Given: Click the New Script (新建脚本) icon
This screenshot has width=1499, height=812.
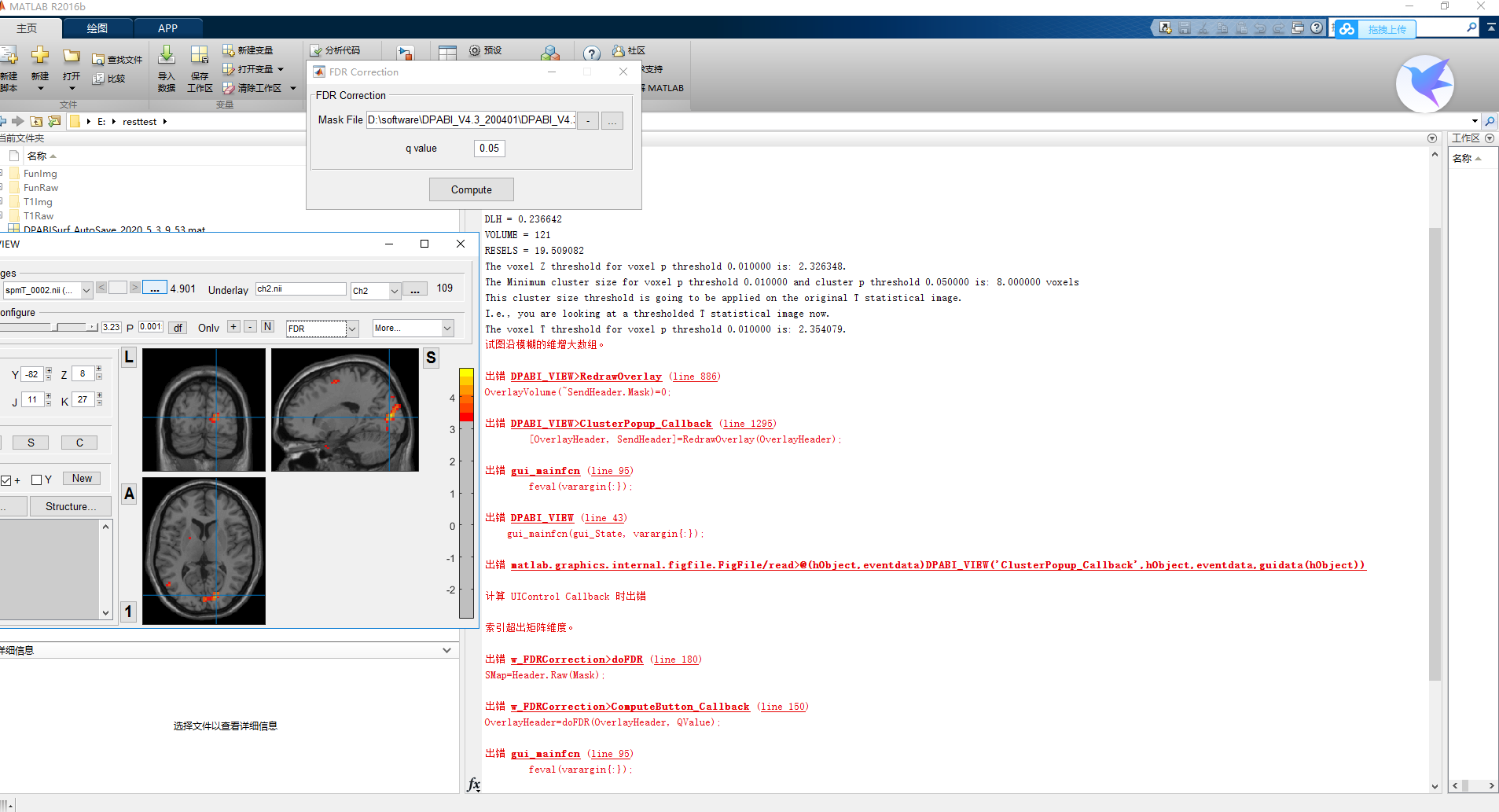Looking at the screenshot, I should click(9, 56).
